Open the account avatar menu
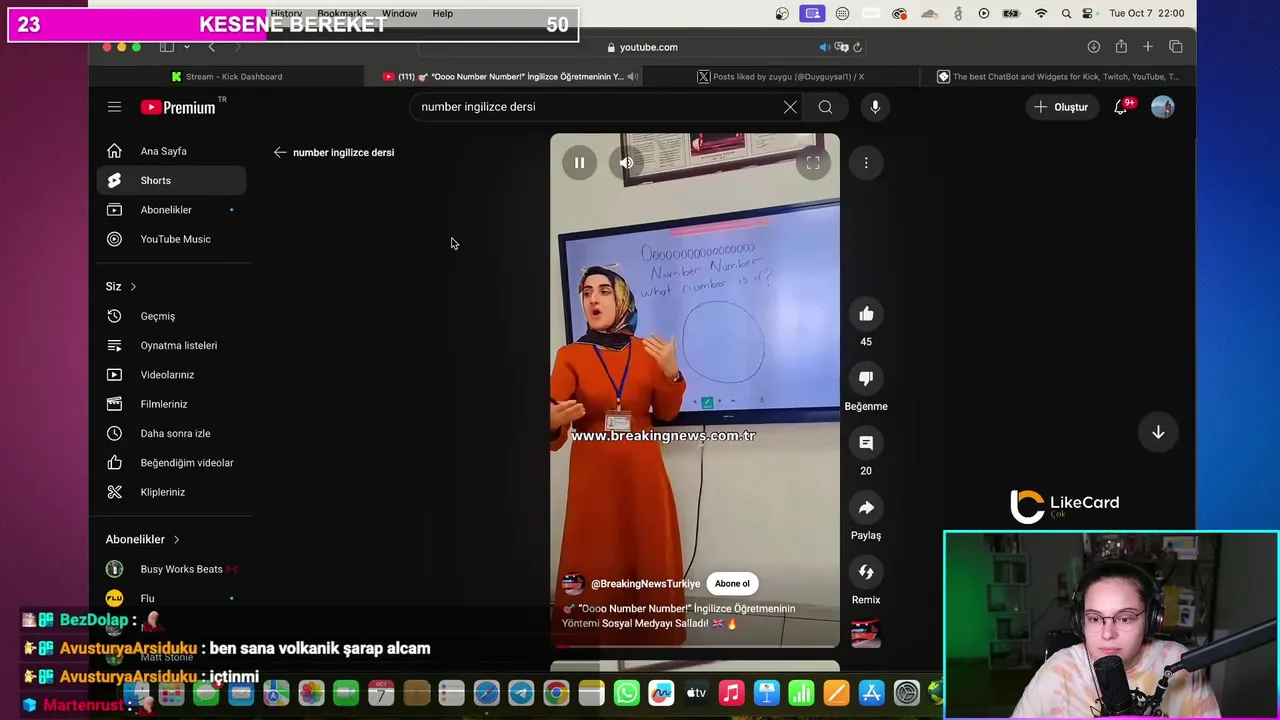 1162,107
